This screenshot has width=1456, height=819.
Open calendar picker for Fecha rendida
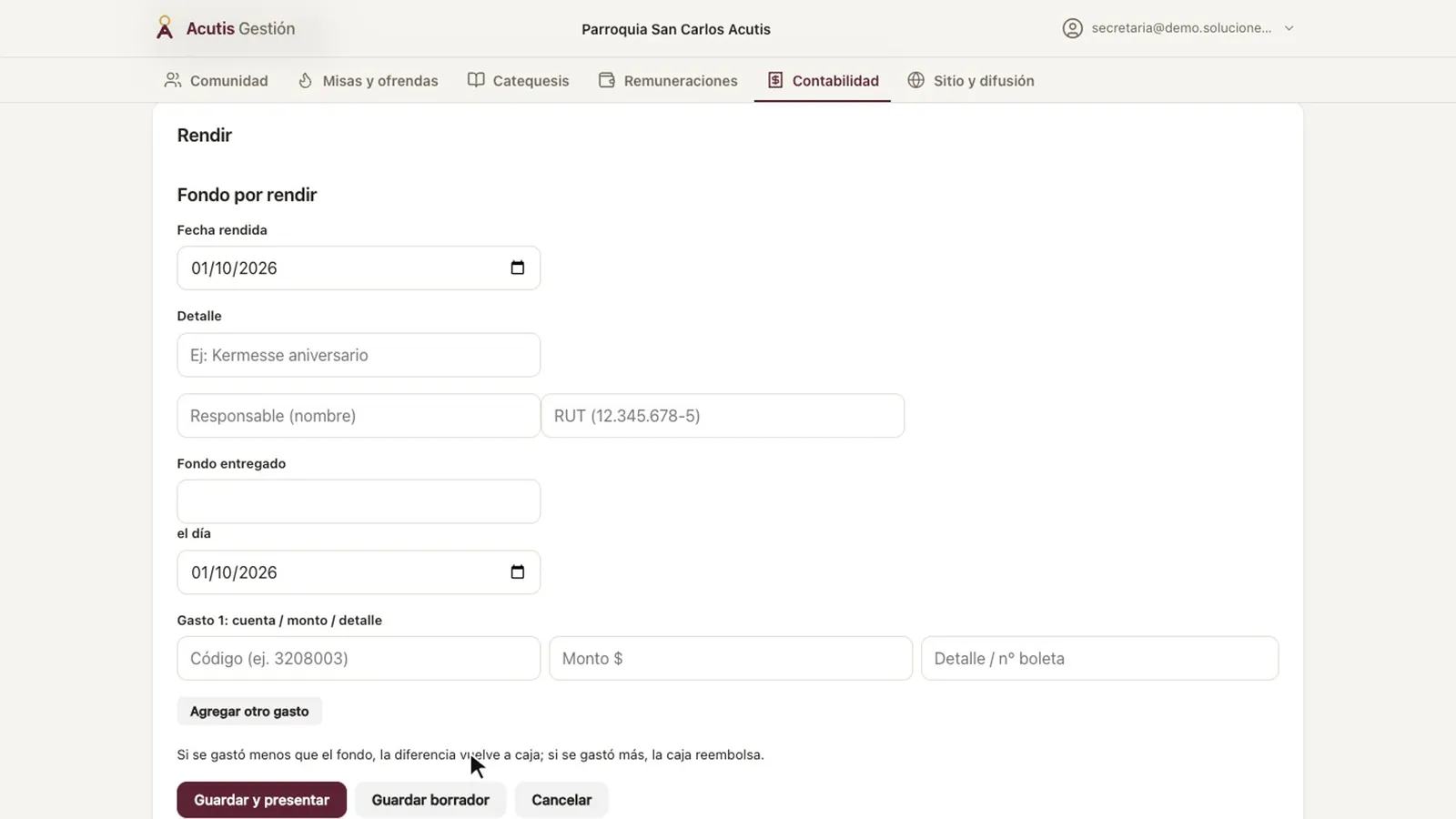pos(518,268)
